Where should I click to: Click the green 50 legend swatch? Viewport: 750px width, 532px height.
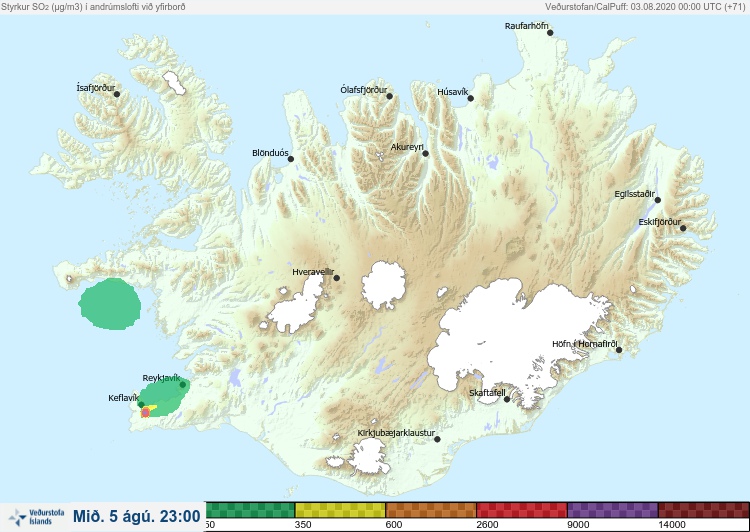[250, 510]
